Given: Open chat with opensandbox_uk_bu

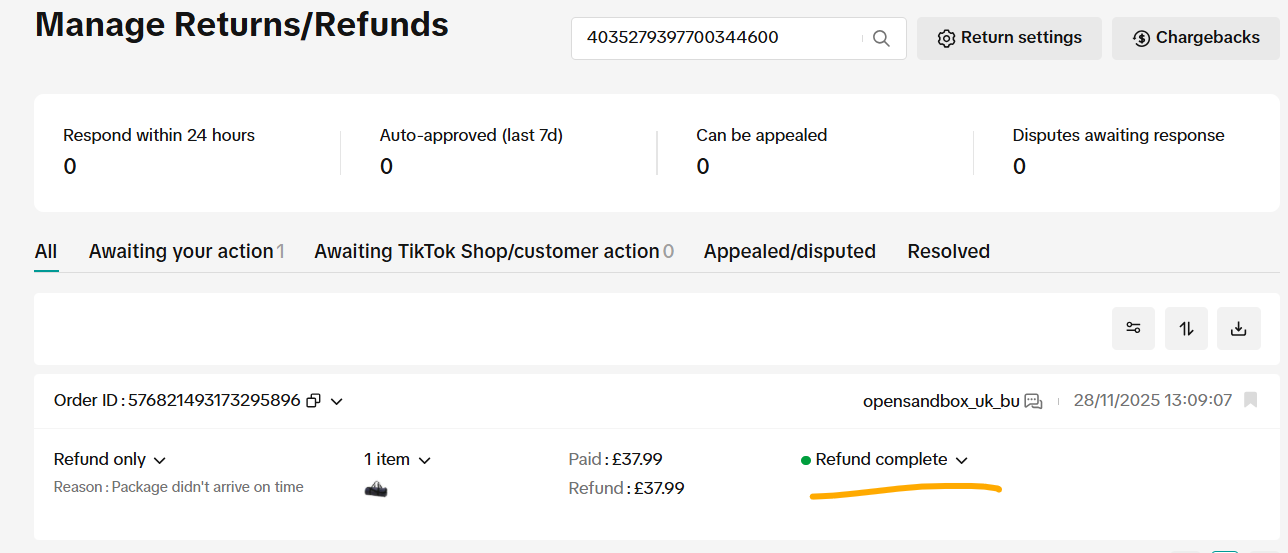Looking at the screenshot, I should [1034, 401].
